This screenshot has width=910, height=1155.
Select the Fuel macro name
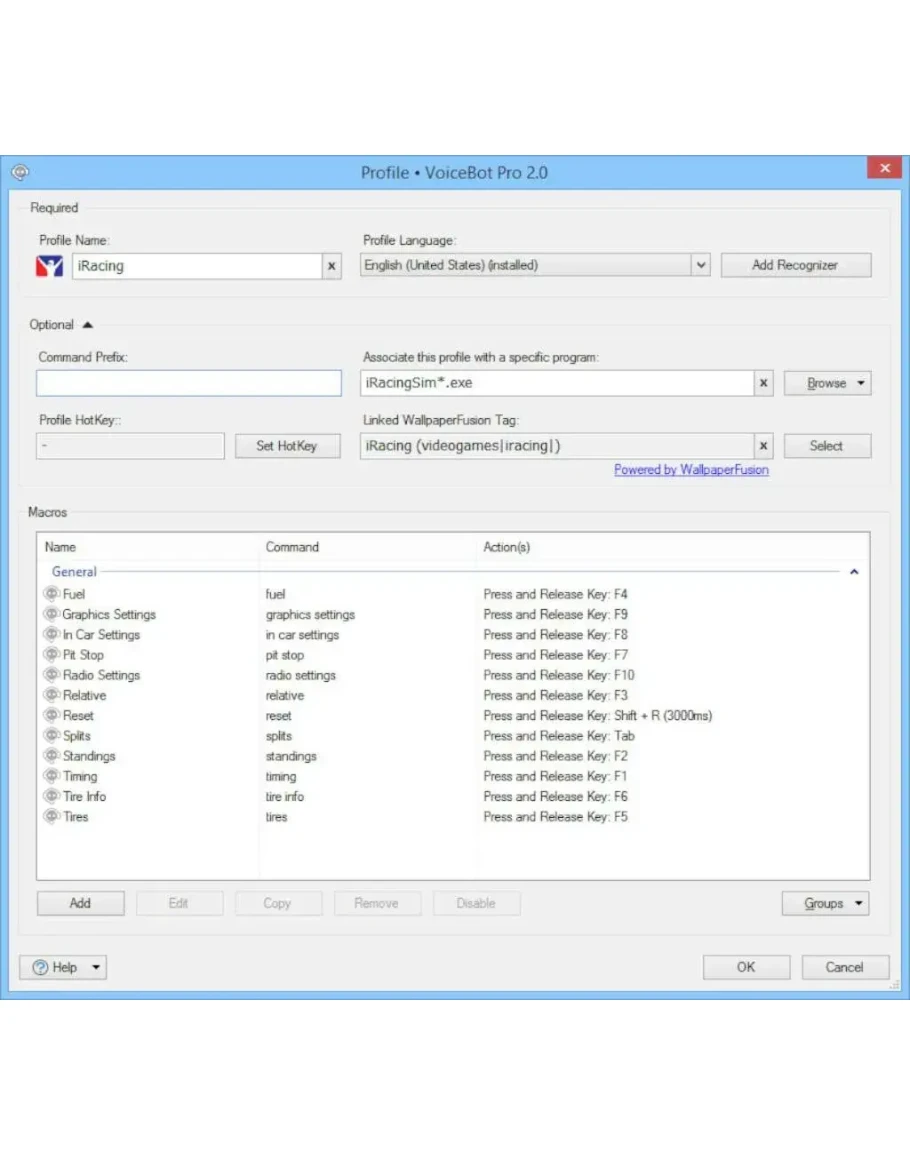coord(74,594)
